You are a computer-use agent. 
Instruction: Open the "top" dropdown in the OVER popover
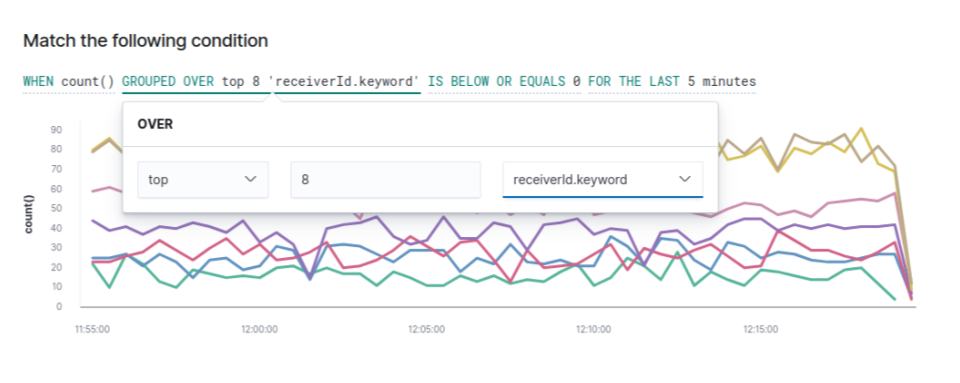point(203,180)
